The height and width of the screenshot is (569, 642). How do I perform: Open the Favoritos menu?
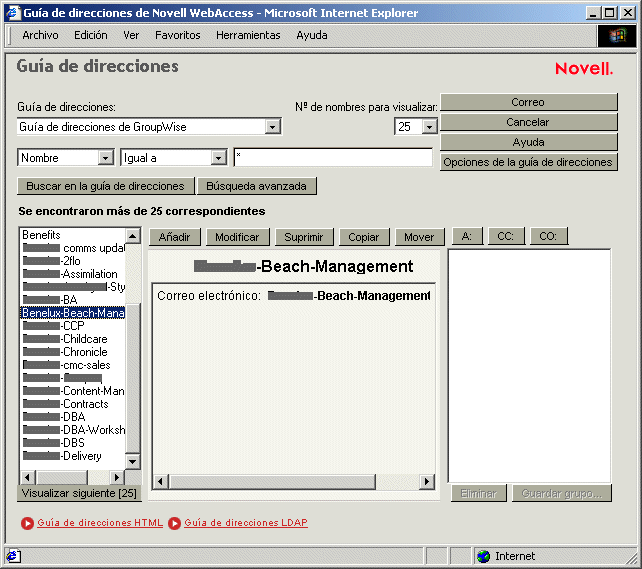[x=178, y=35]
